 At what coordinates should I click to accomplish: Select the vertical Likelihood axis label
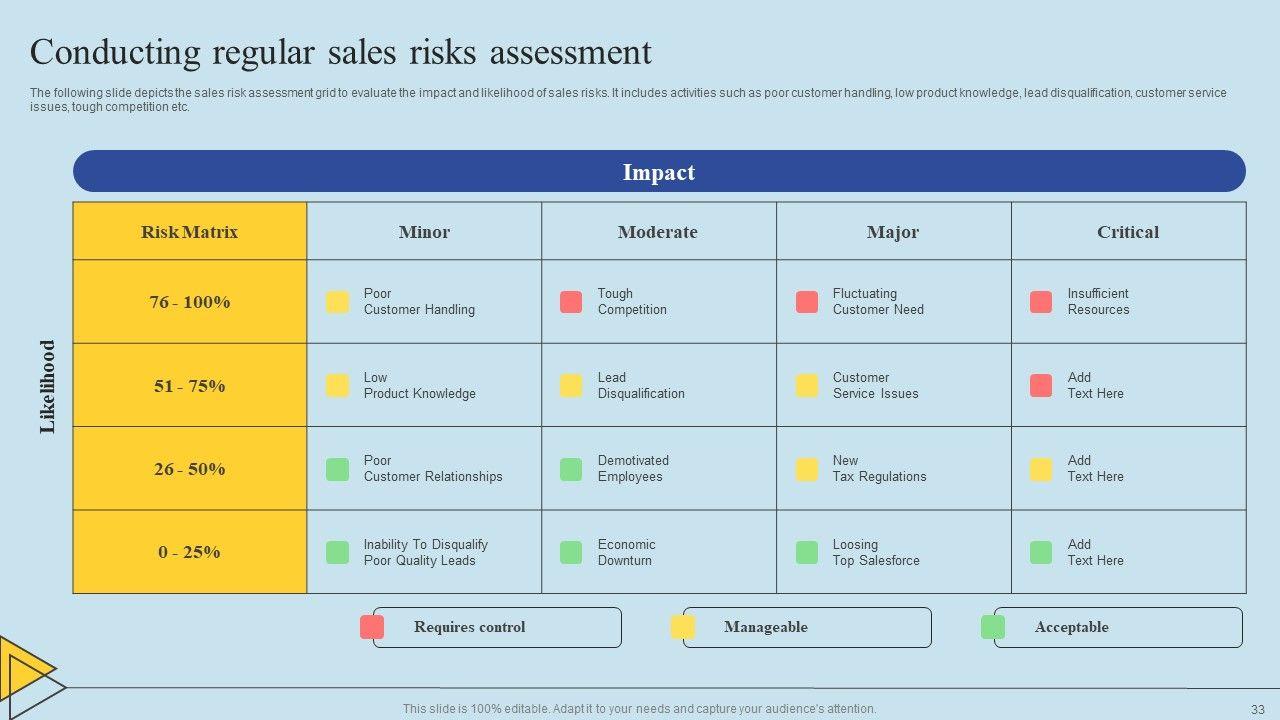click(x=48, y=387)
